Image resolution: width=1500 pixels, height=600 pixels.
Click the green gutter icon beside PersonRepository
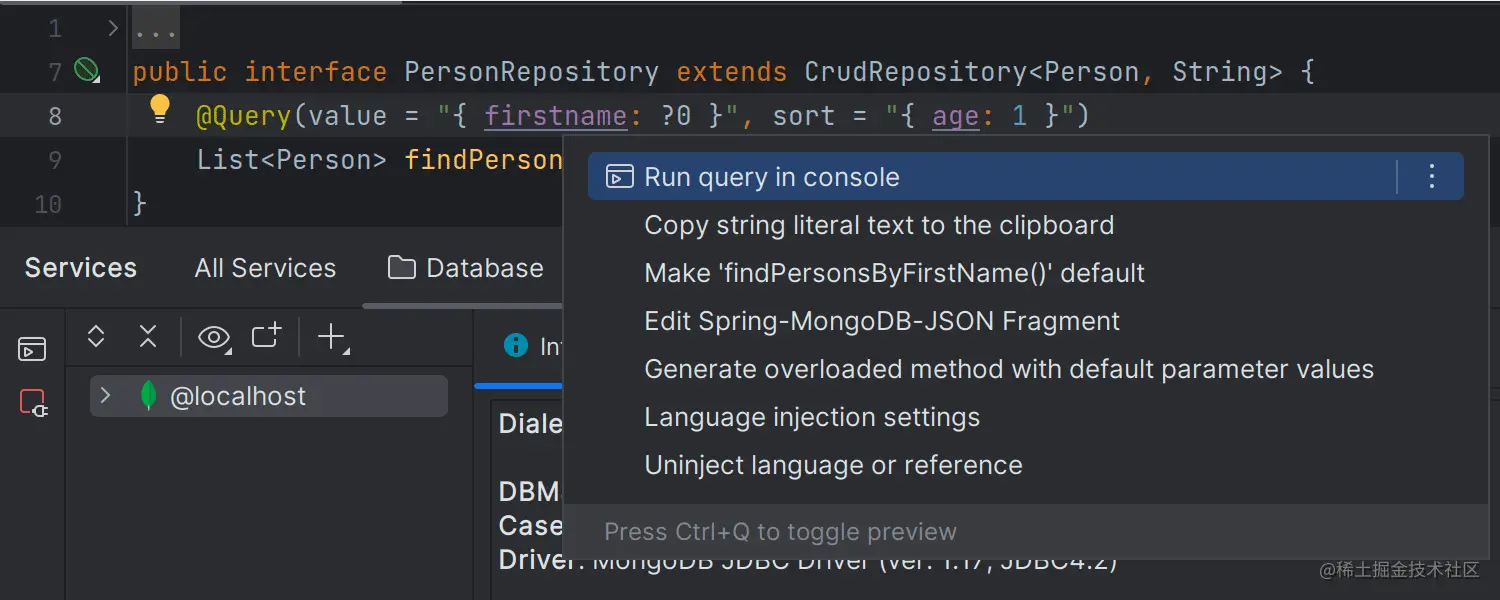pos(86,71)
